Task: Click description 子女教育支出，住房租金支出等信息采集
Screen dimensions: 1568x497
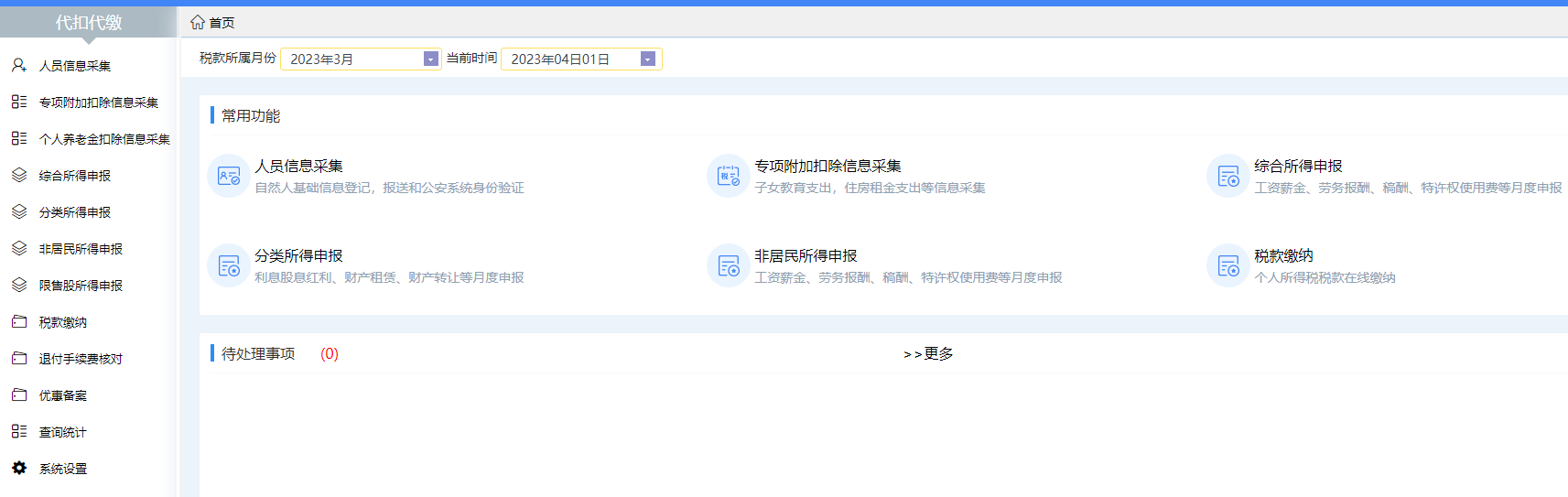Action: pyautogui.click(x=871, y=188)
